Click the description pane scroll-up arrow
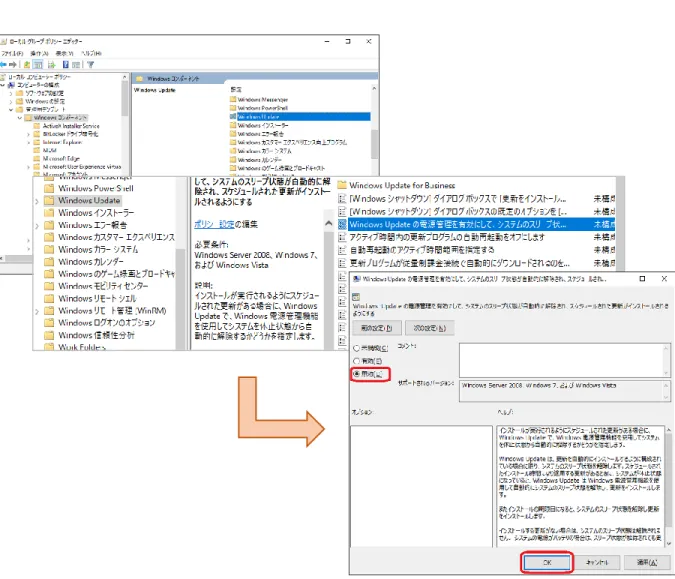Screen dimensions: 675x579 point(328,223)
